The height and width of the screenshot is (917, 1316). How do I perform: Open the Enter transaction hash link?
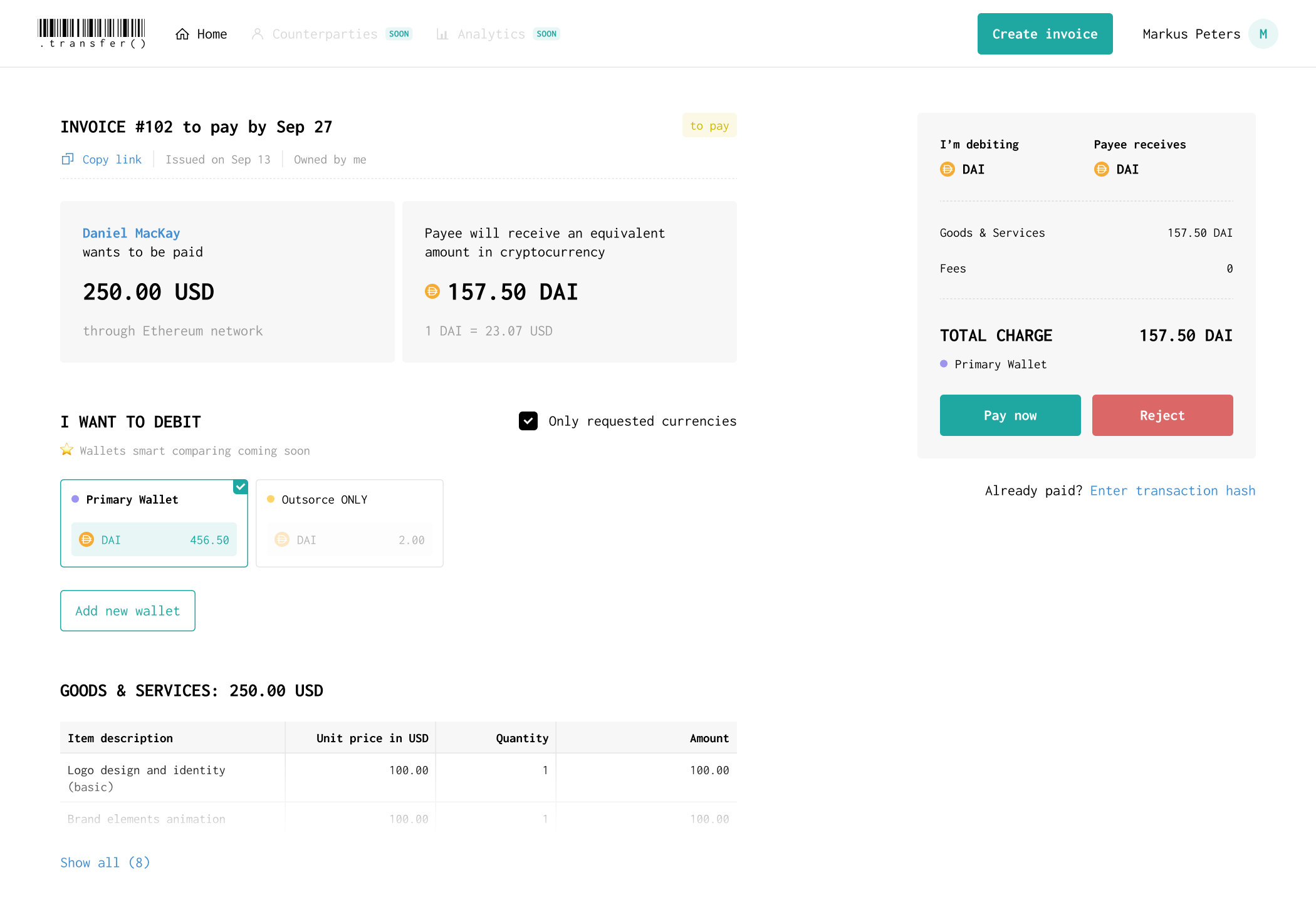click(x=1172, y=490)
